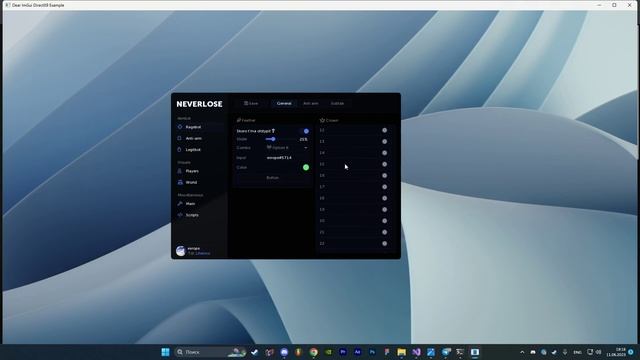Open Discord from the taskbar

284,352
